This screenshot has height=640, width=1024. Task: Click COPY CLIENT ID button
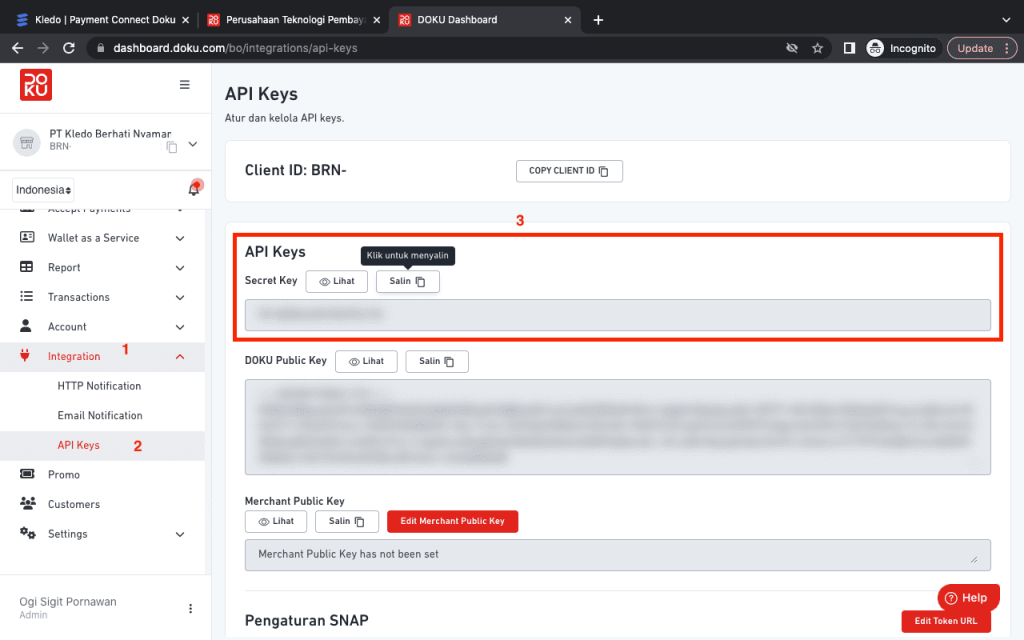coord(569,171)
